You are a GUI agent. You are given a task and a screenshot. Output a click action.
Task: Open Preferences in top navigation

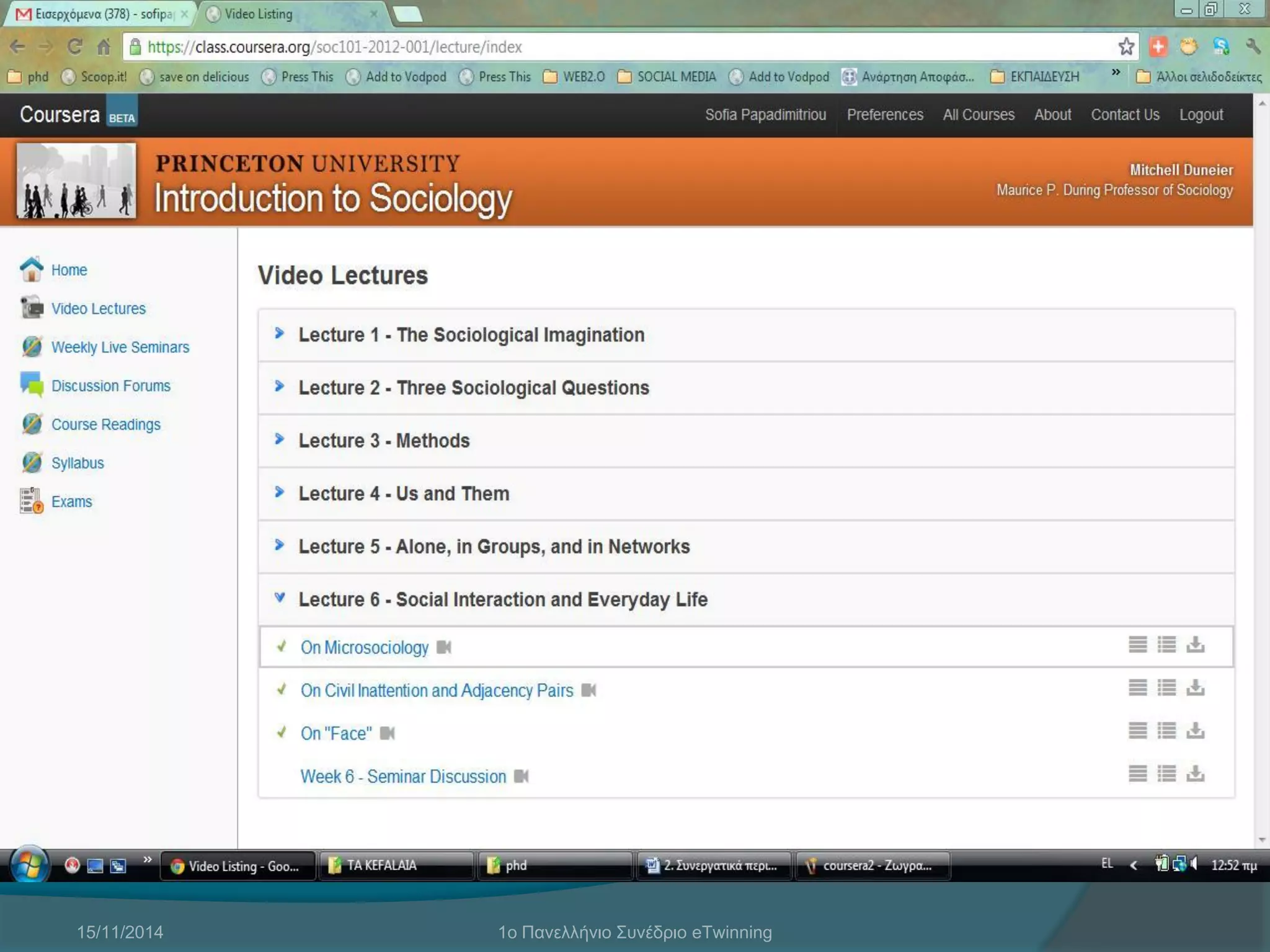tap(885, 115)
